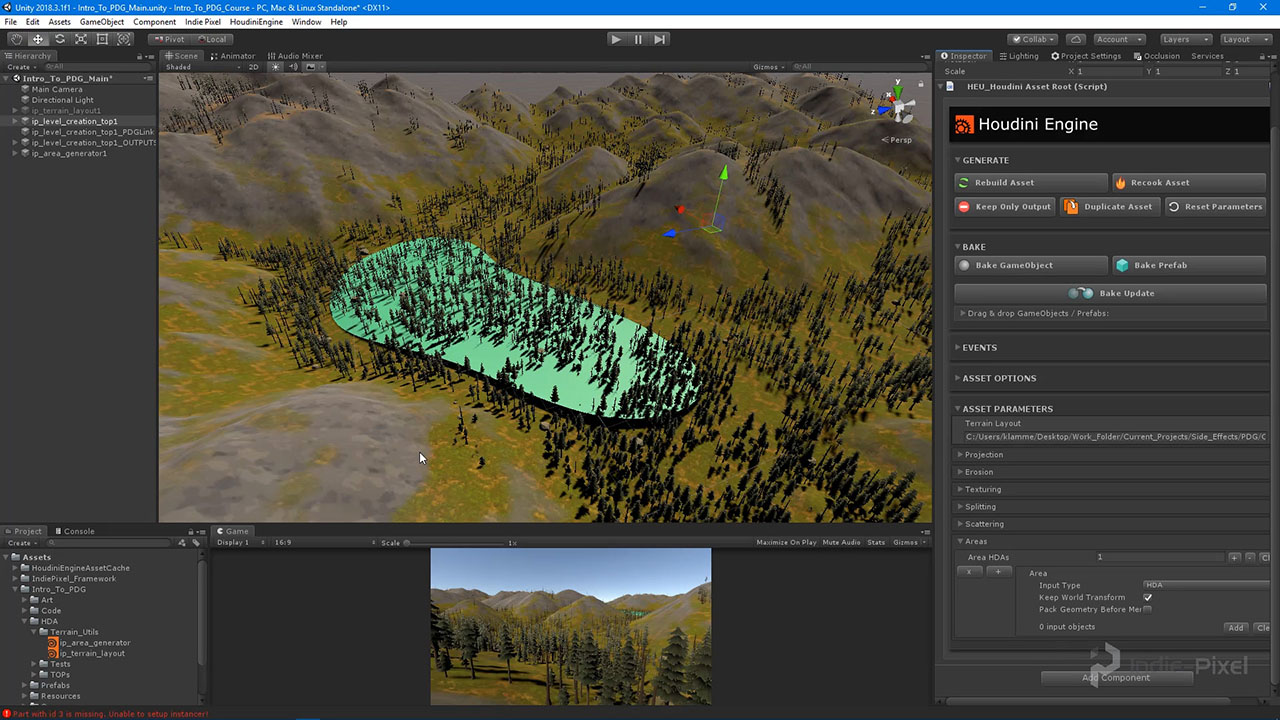Toggle Keep World Transform checkbox
The image size is (1280, 720).
click(1148, 597)
